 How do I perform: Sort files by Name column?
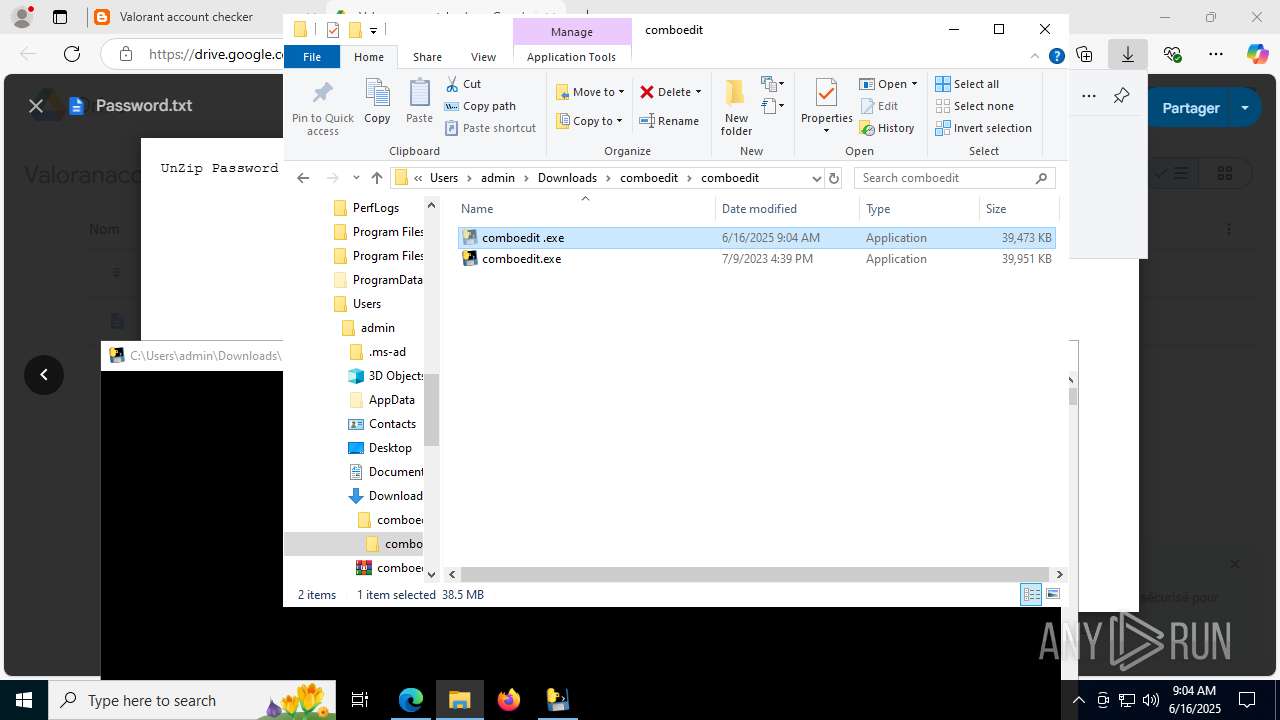[585, 209]
